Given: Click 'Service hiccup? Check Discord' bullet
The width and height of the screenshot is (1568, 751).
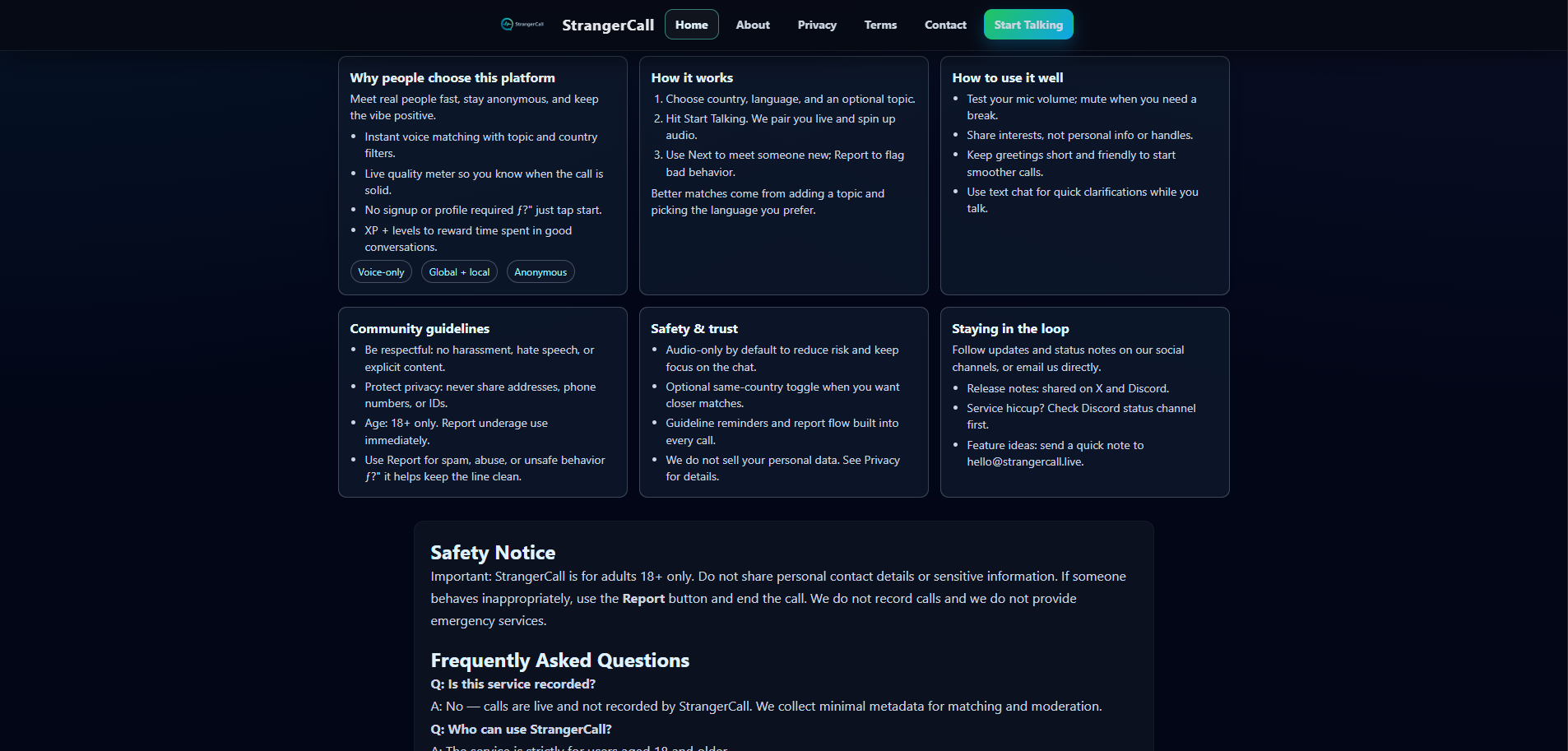Looking at the screenshot, I should (x=1081, y=416).
